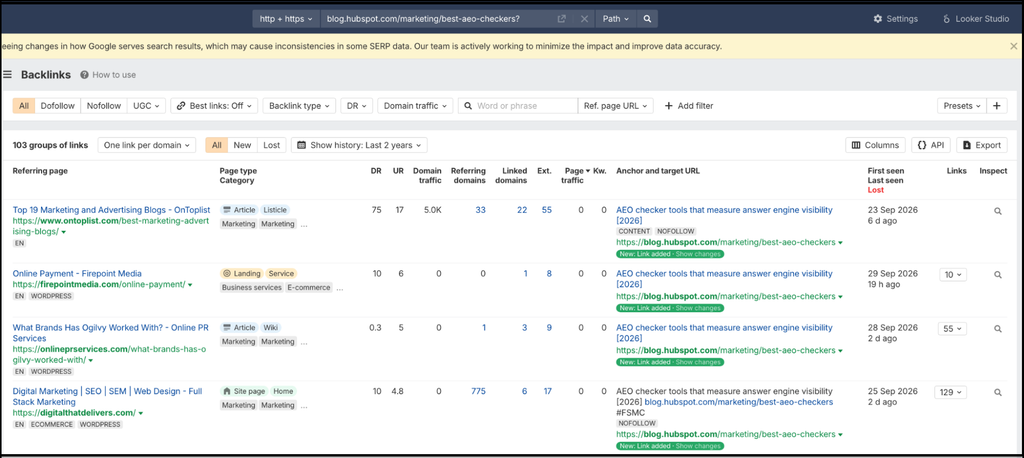The width and height of the screenshot is (1024, 458).
Task: Inspect the Online PR Services row
Action: coord(998,329)
